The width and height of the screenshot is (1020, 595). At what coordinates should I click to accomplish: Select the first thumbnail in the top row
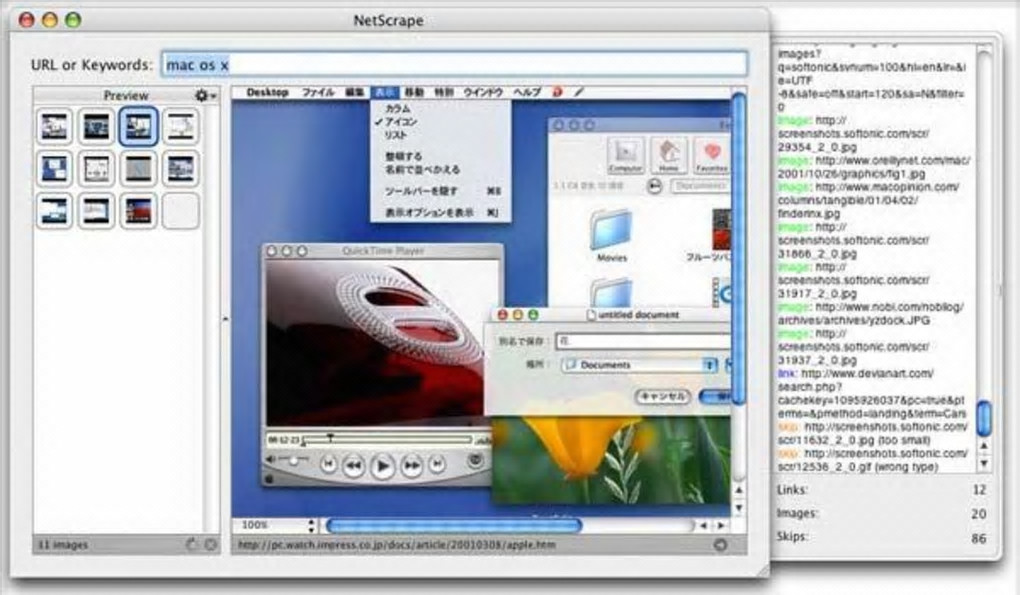coord(54,126)
